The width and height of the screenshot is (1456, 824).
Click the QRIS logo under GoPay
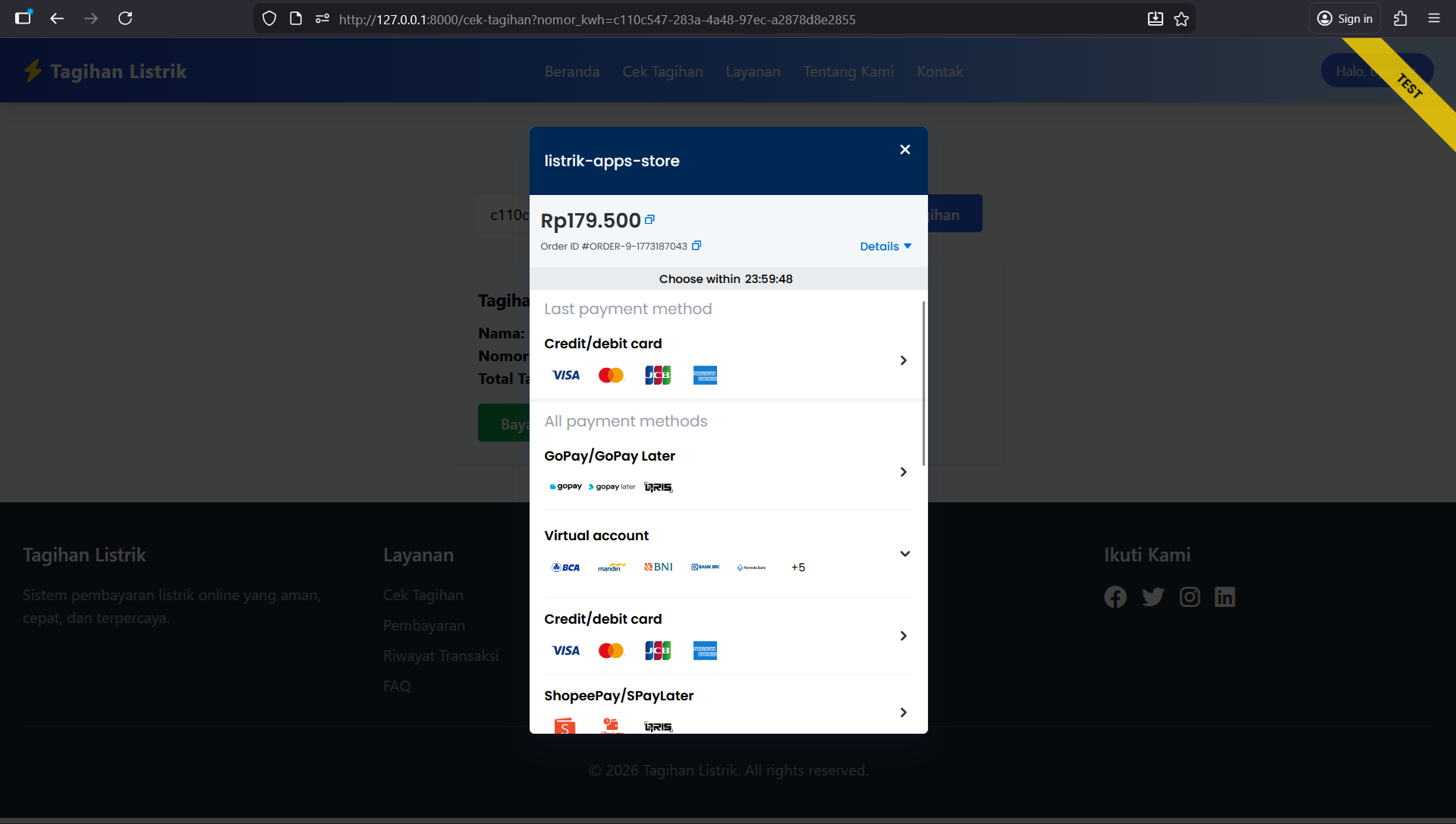[x=659, y=487]
